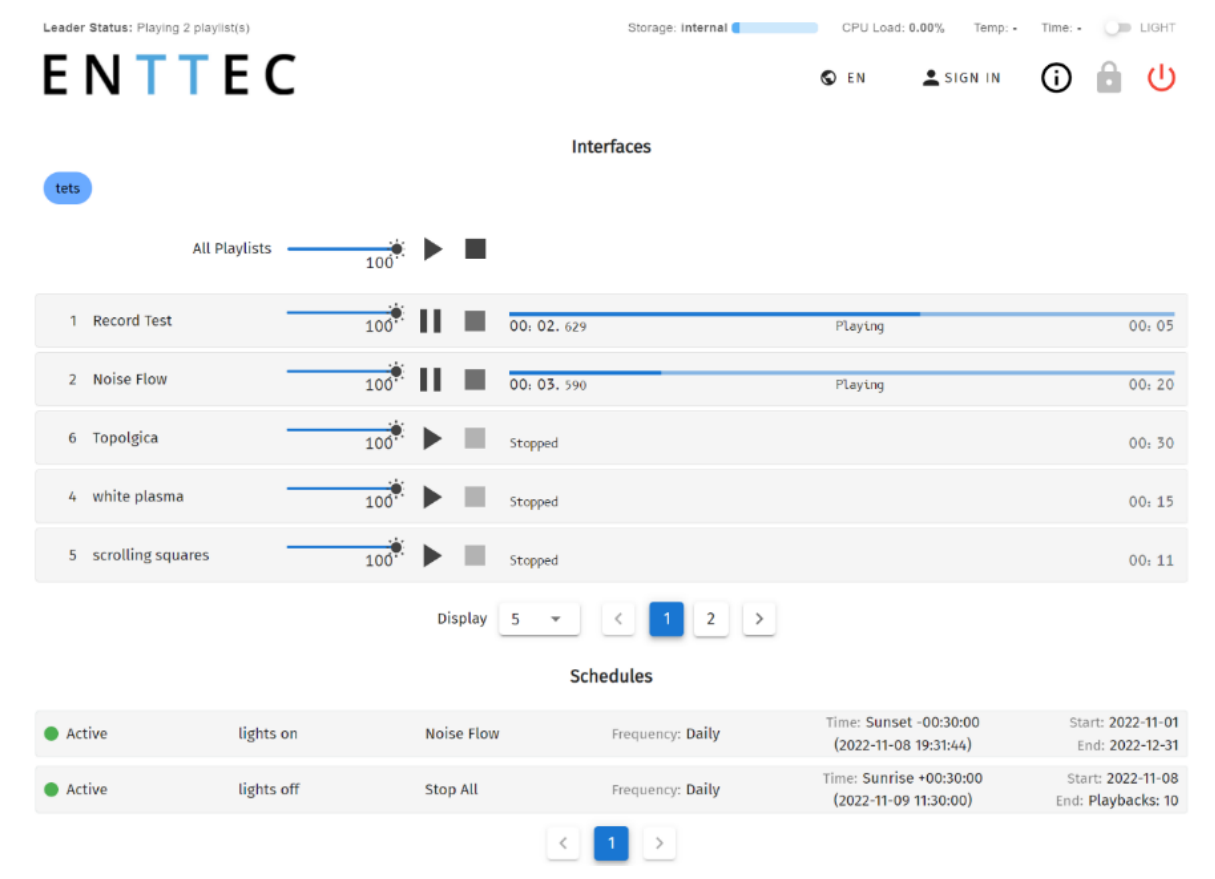This screenshot has width=1215, height=879.
Task: Open the Display count dropdown
Action: [539, 619]
